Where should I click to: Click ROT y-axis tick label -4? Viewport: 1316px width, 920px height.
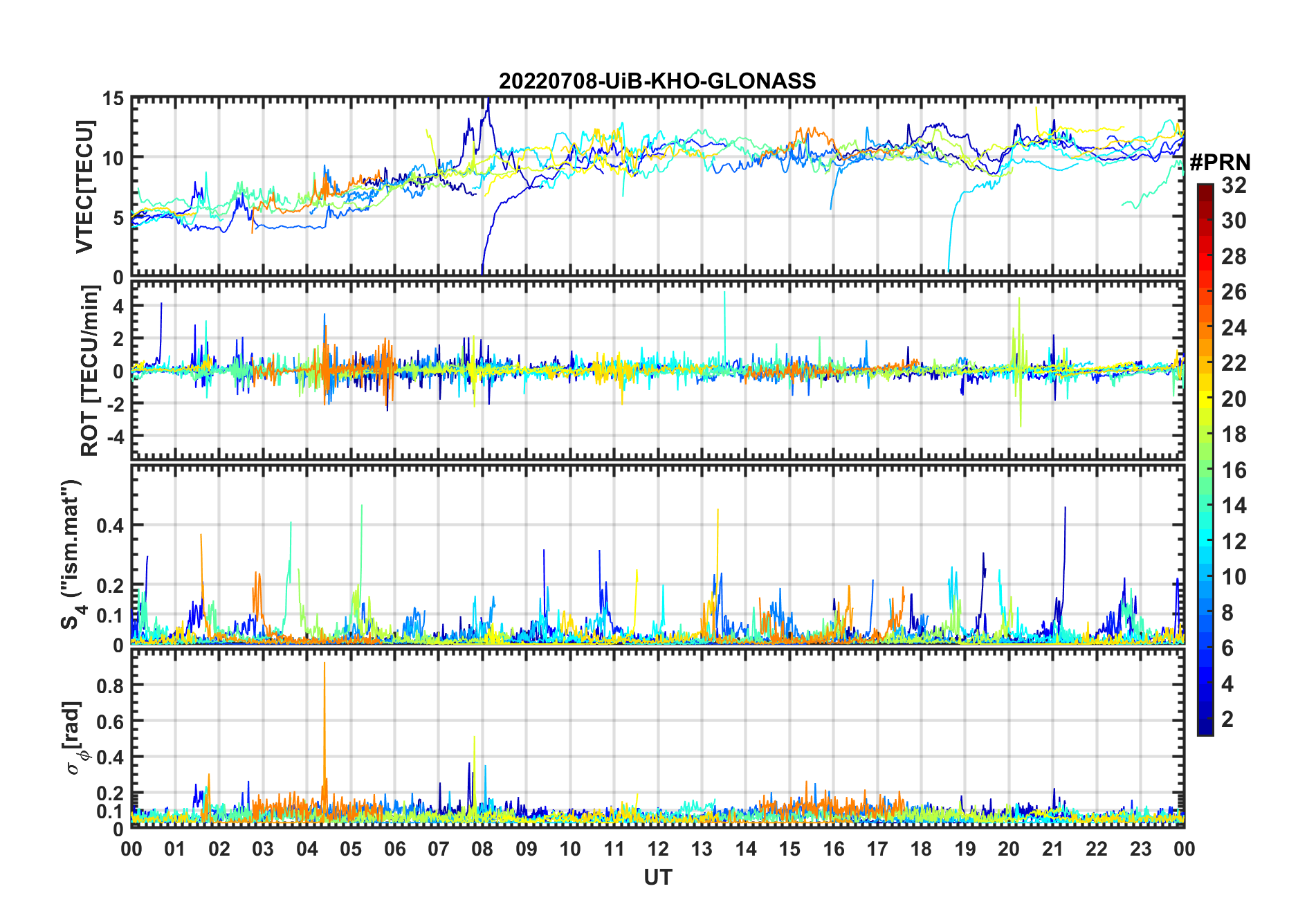(115, 437)
